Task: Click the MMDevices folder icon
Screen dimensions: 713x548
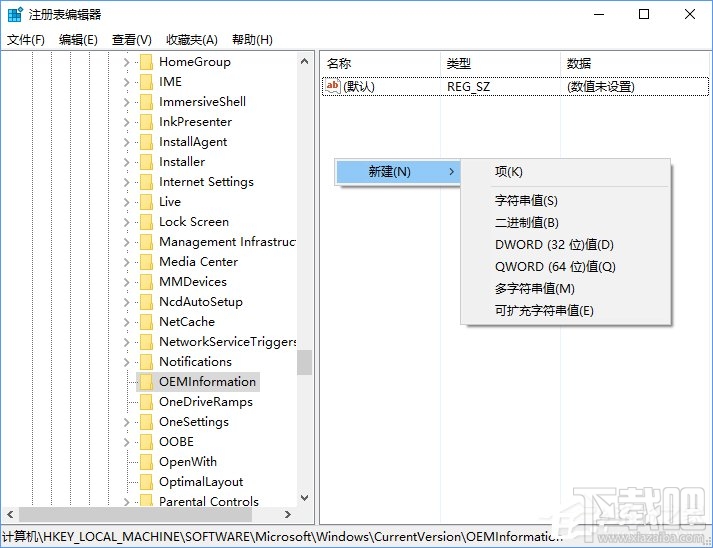Action: point(146,282)
